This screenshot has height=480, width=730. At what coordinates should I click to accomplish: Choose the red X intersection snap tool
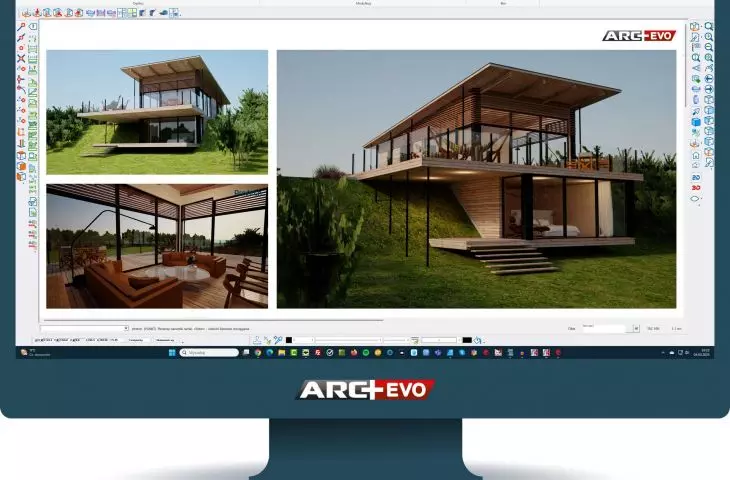click(21, 58)
